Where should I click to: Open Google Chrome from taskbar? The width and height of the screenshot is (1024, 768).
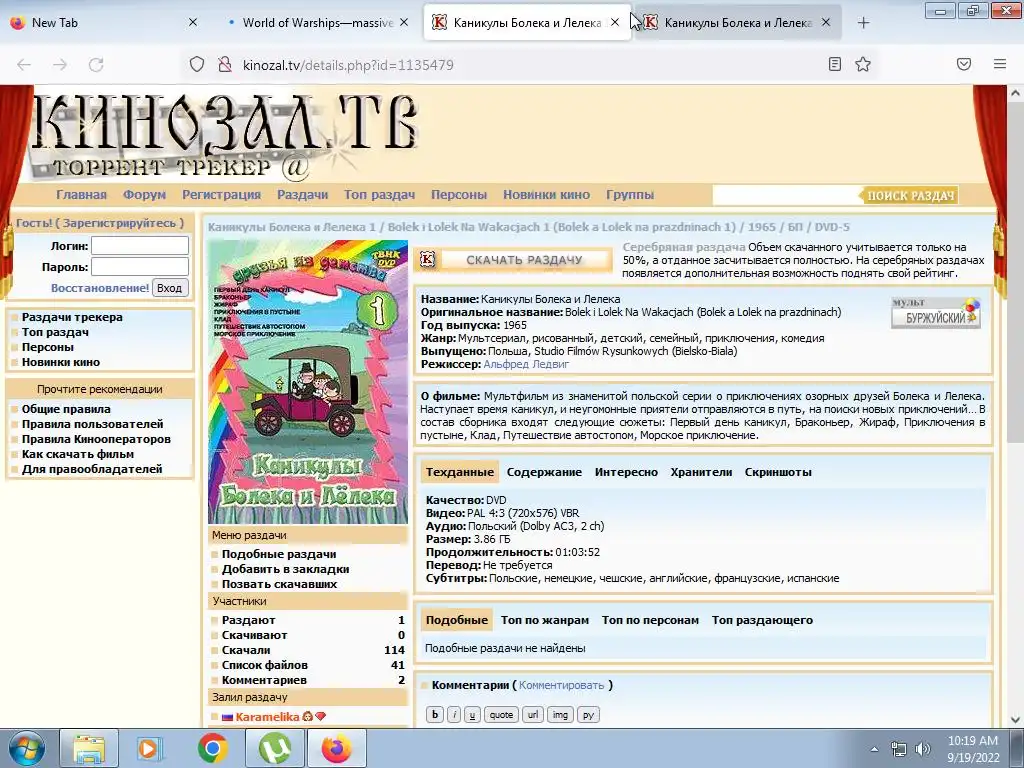point(213,748)
